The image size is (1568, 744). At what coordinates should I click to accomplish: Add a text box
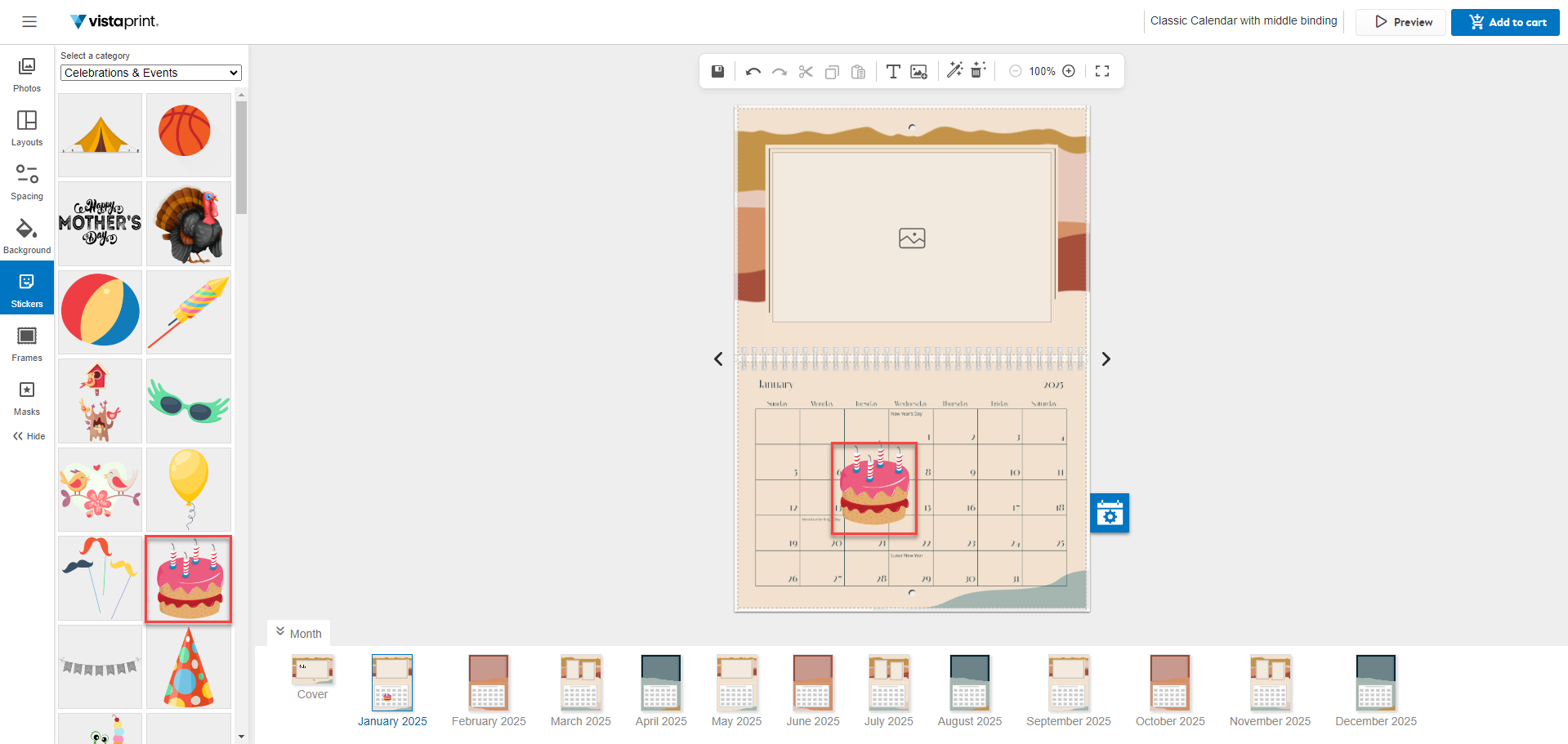(x=893, y=71)
